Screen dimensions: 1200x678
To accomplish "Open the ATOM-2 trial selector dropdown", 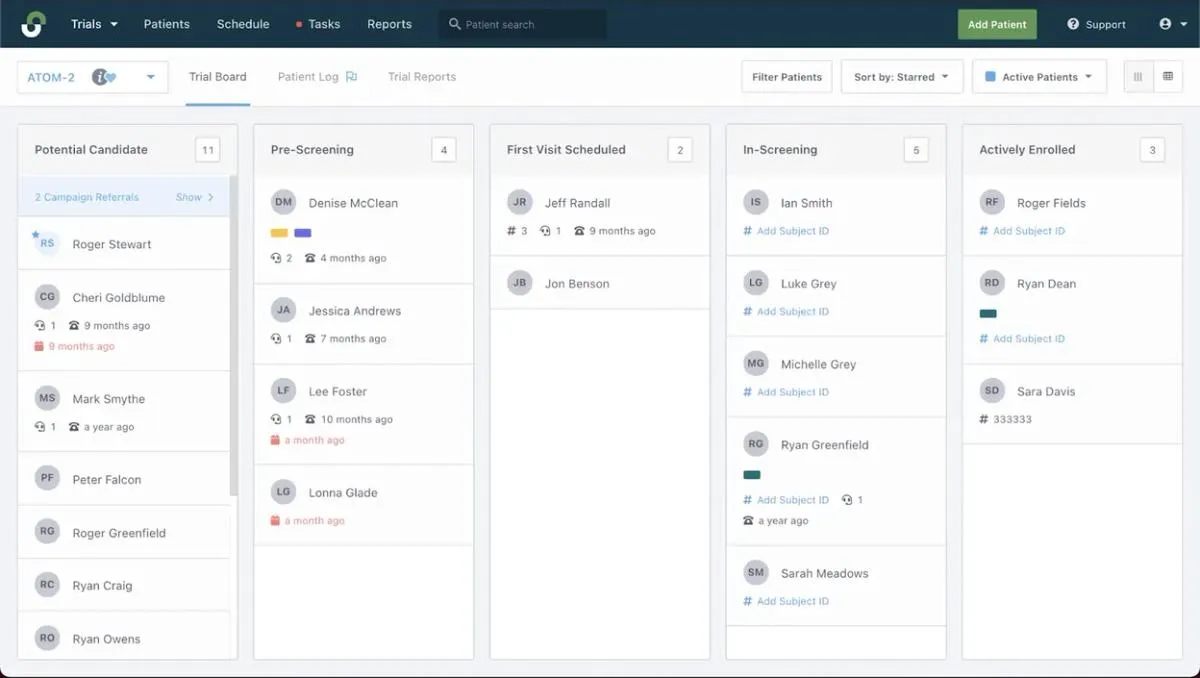I will point(152,76).
